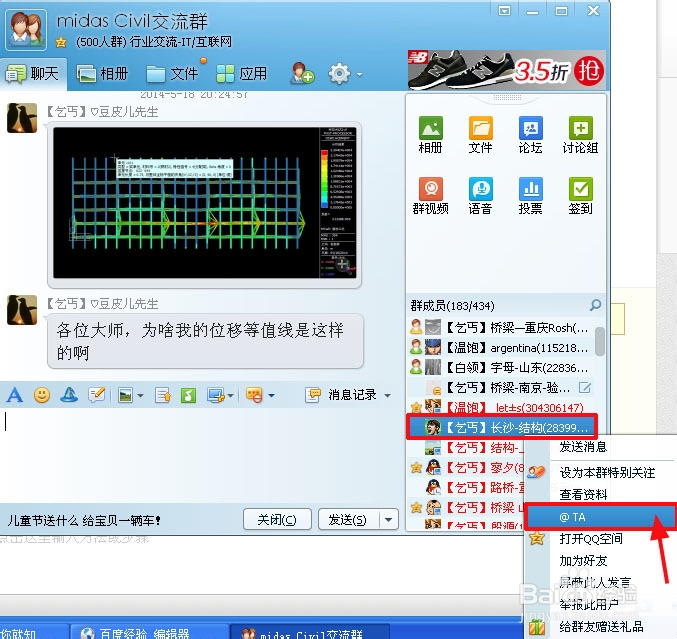
Task: Click the screenshot capture icon
Action: pyautogui.click(x=215, y=395)
